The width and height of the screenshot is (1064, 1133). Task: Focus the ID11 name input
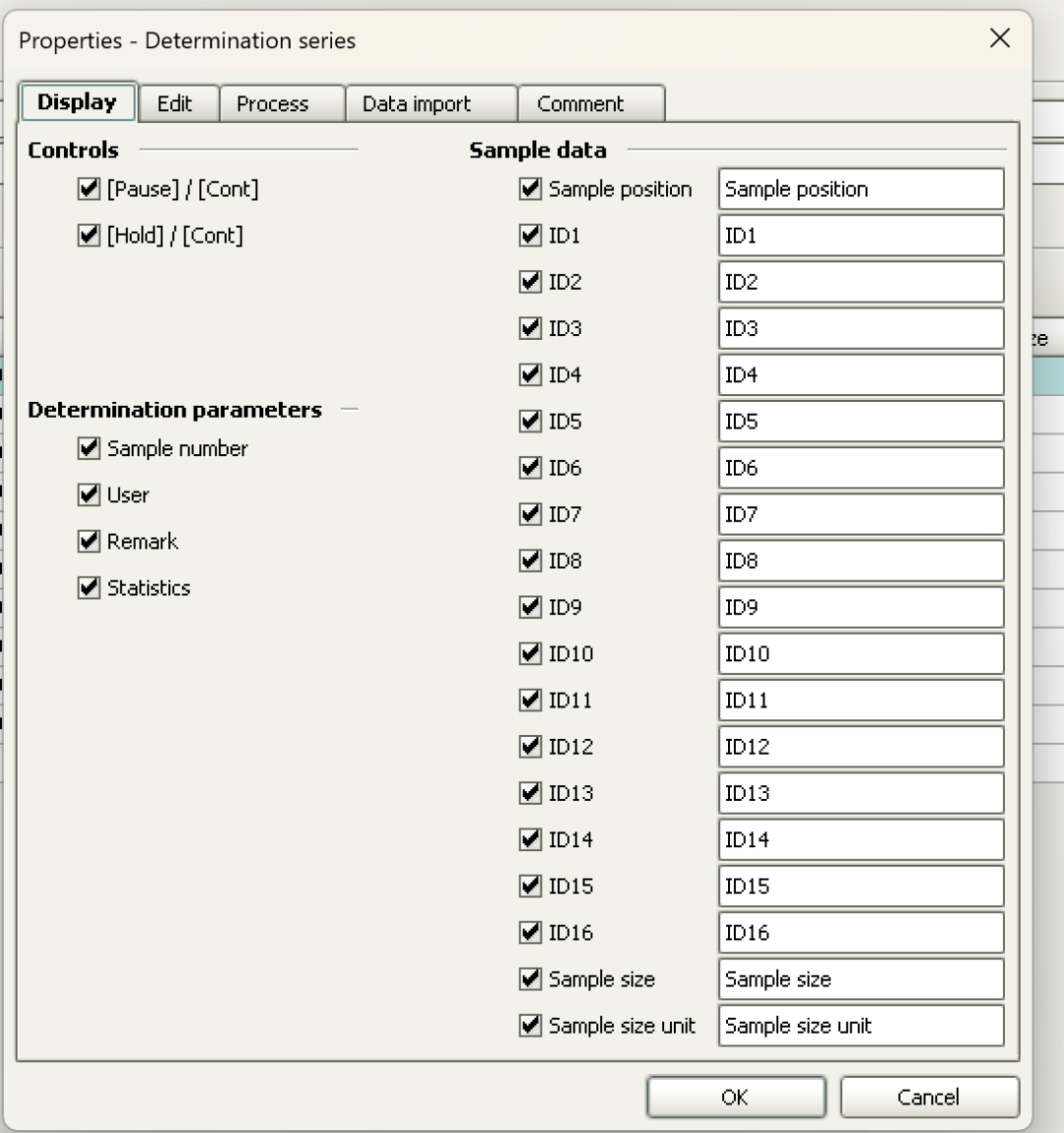861,700
